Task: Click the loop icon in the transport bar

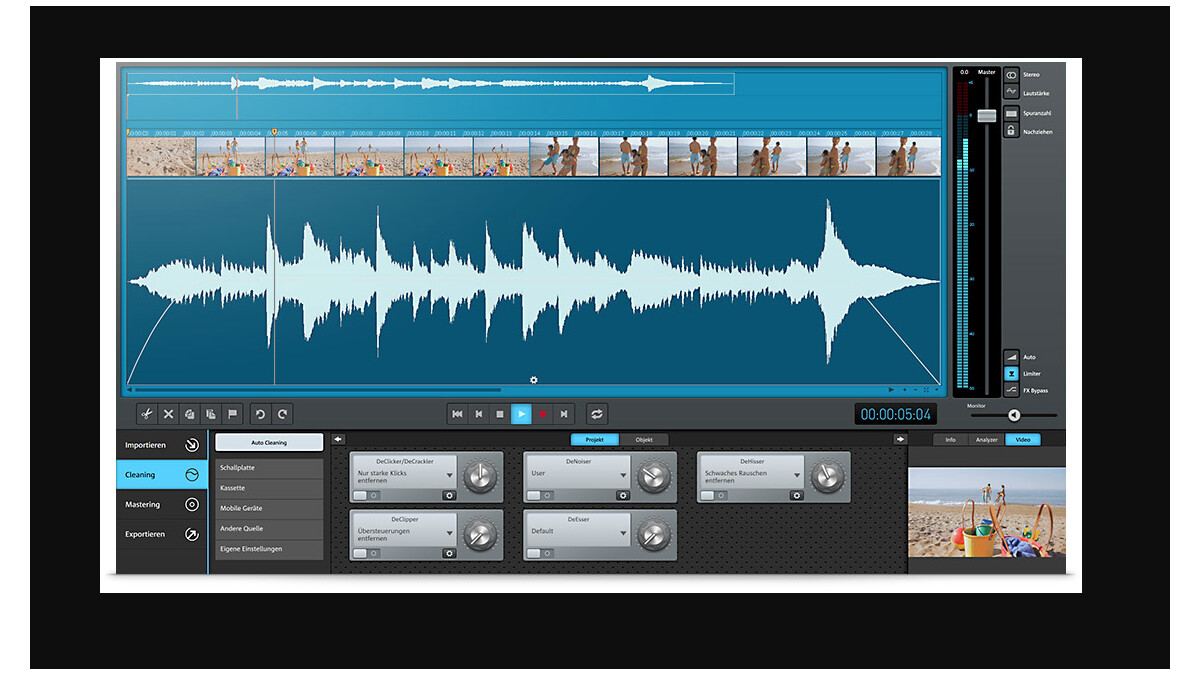Action: pyautogui.click(x=597, y=413)
